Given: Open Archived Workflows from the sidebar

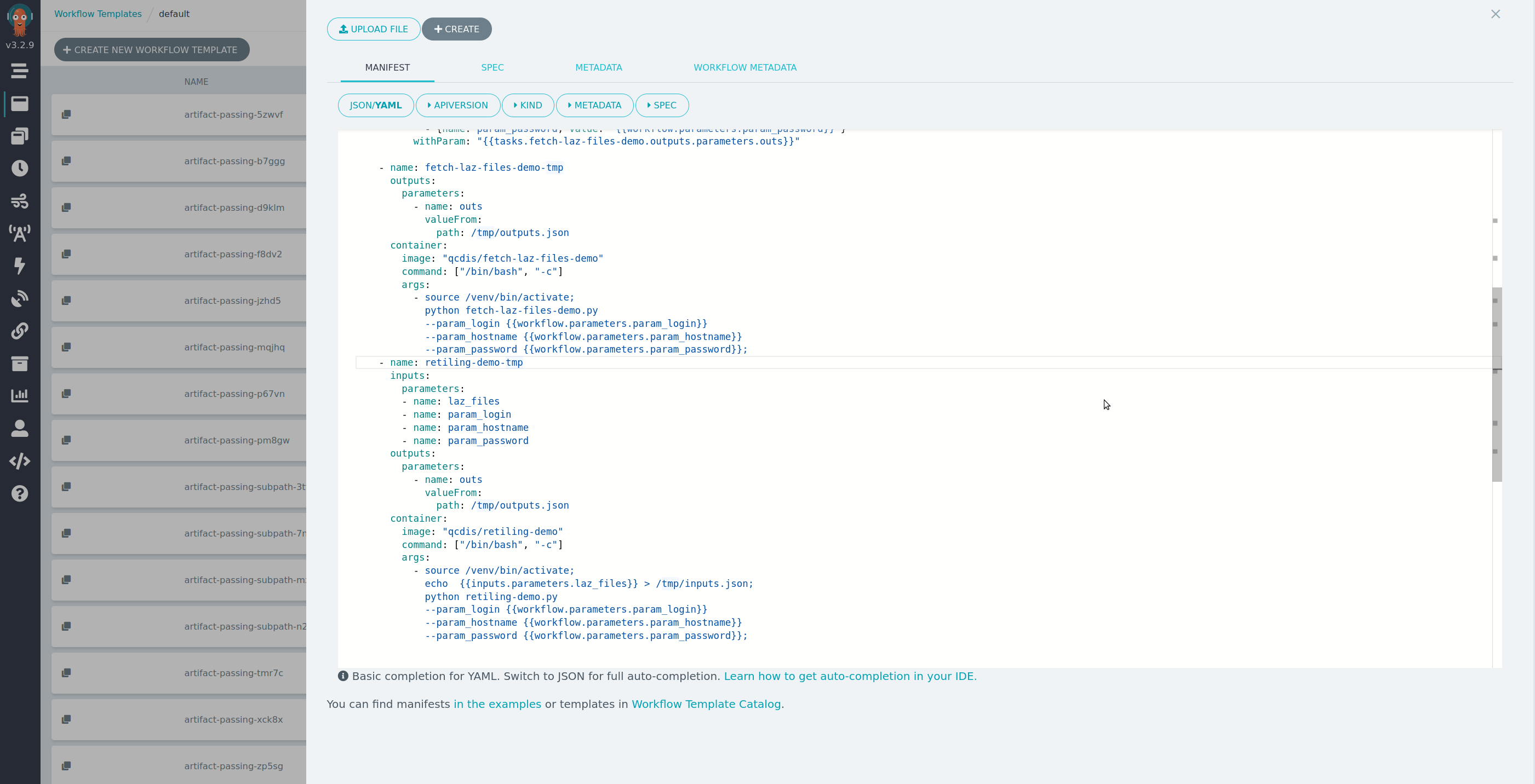Looking at the screenshot, I should pyautogui.click(x=20, y=364).
